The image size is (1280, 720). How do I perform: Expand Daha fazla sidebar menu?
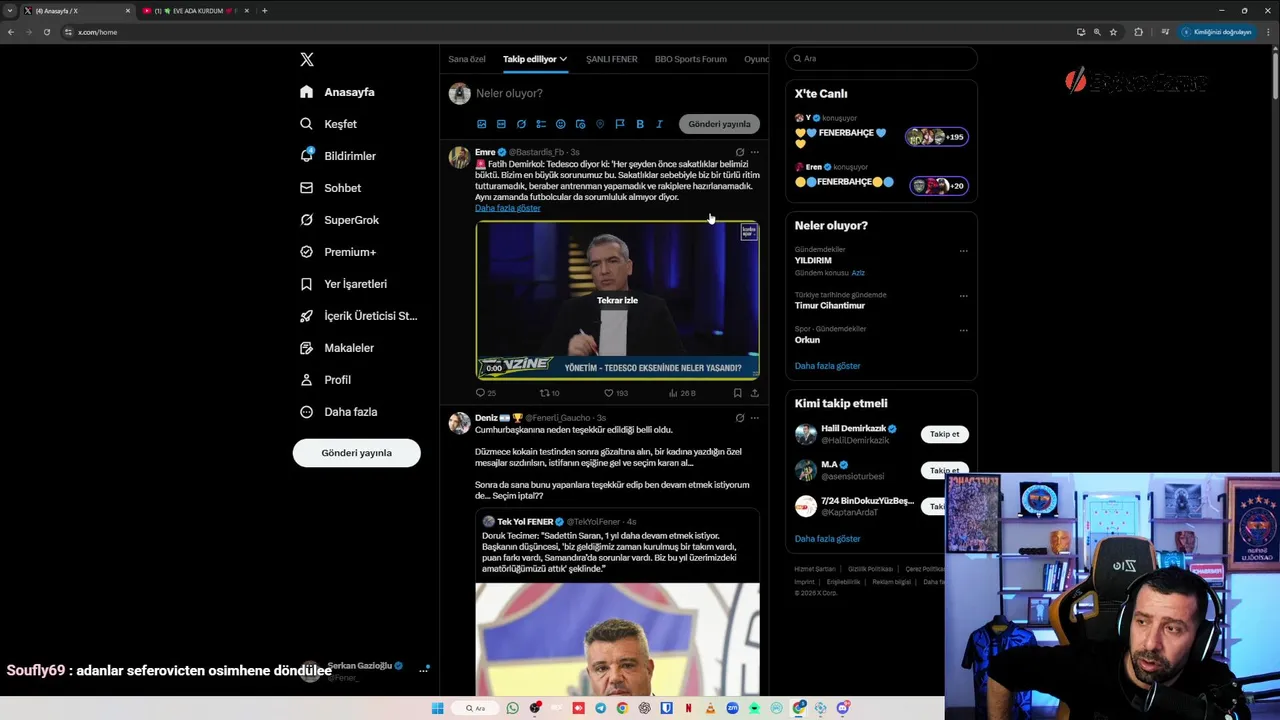point(338,412)
